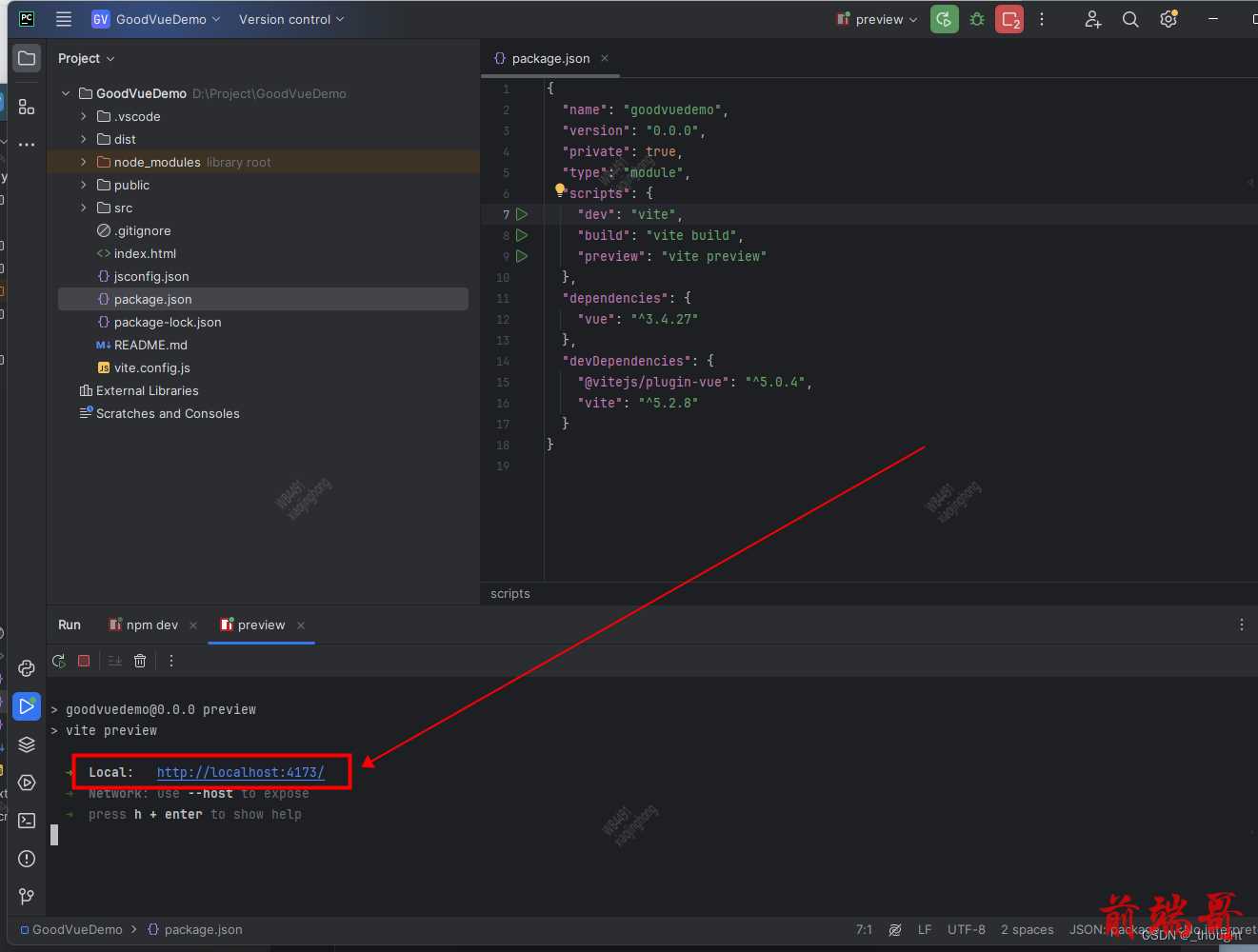Open Version control dropdown
Screen dimensions: 1258x952
click(x=291, y=19)
